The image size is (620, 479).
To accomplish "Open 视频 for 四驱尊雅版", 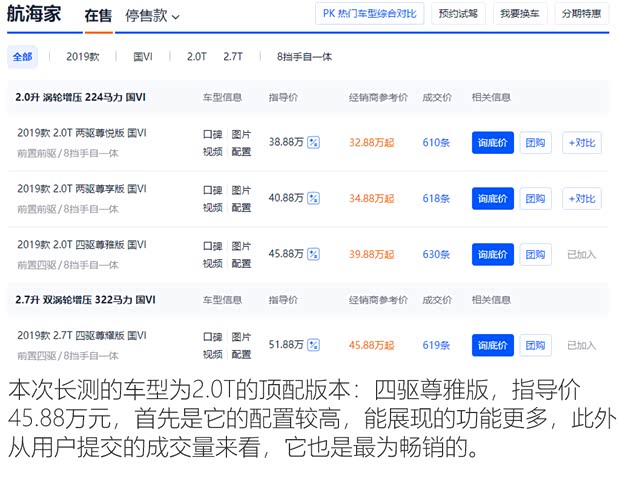I will pyautogui.click(x=213, y=263).
